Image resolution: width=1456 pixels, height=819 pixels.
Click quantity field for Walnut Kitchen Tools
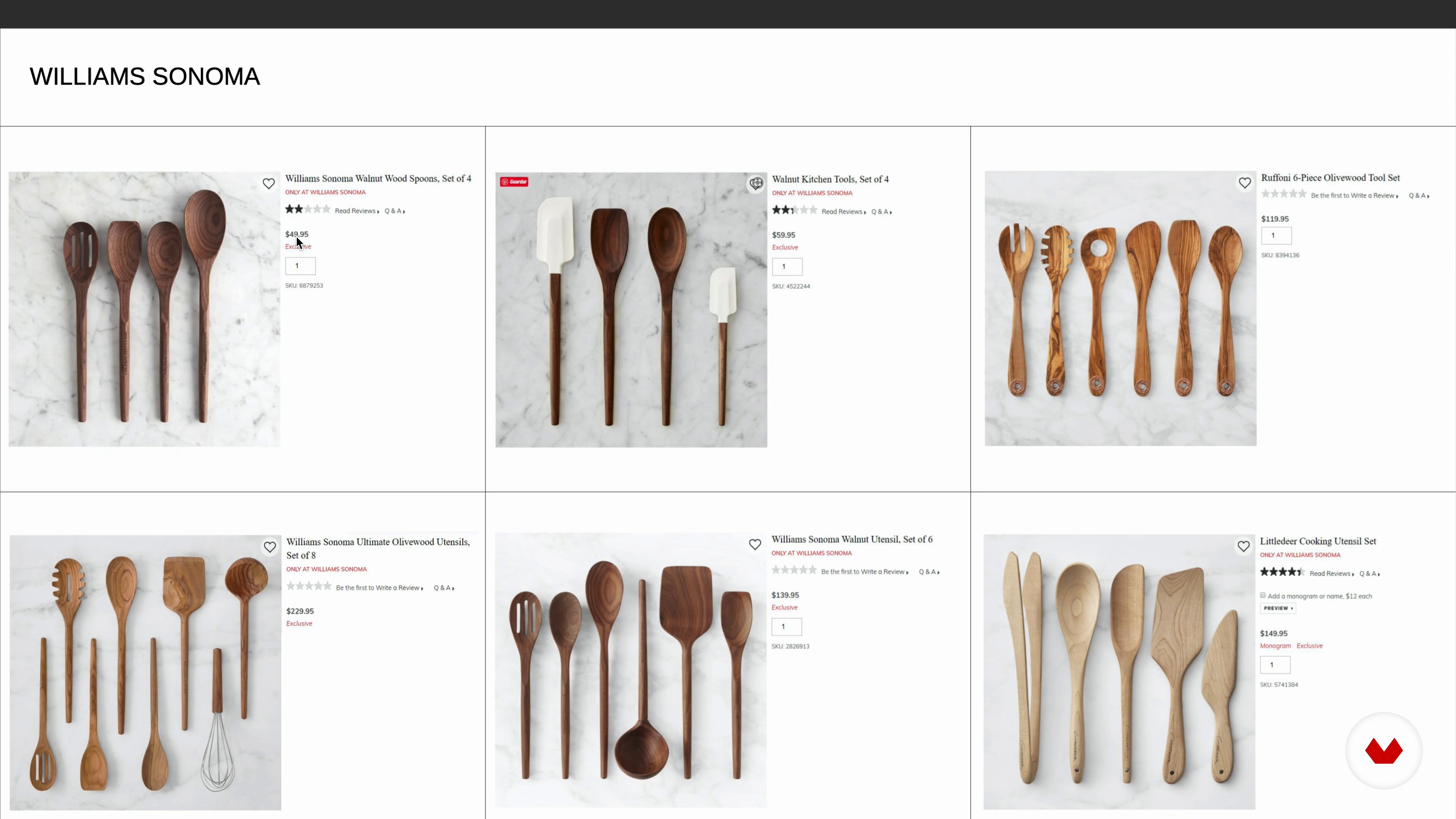pyautogui.click(x=788, y=266)
